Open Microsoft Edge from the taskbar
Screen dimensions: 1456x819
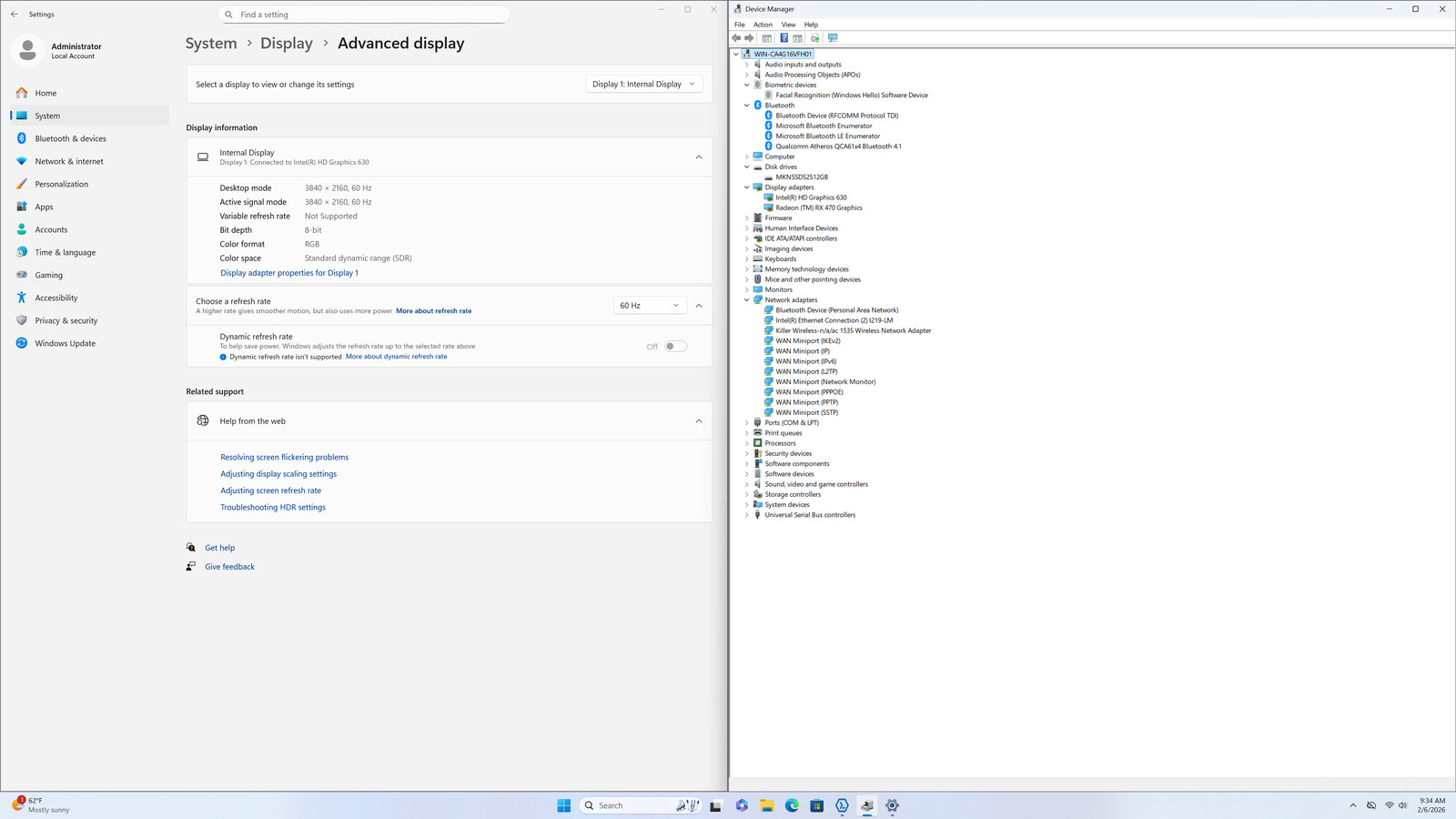coord(792,805)
